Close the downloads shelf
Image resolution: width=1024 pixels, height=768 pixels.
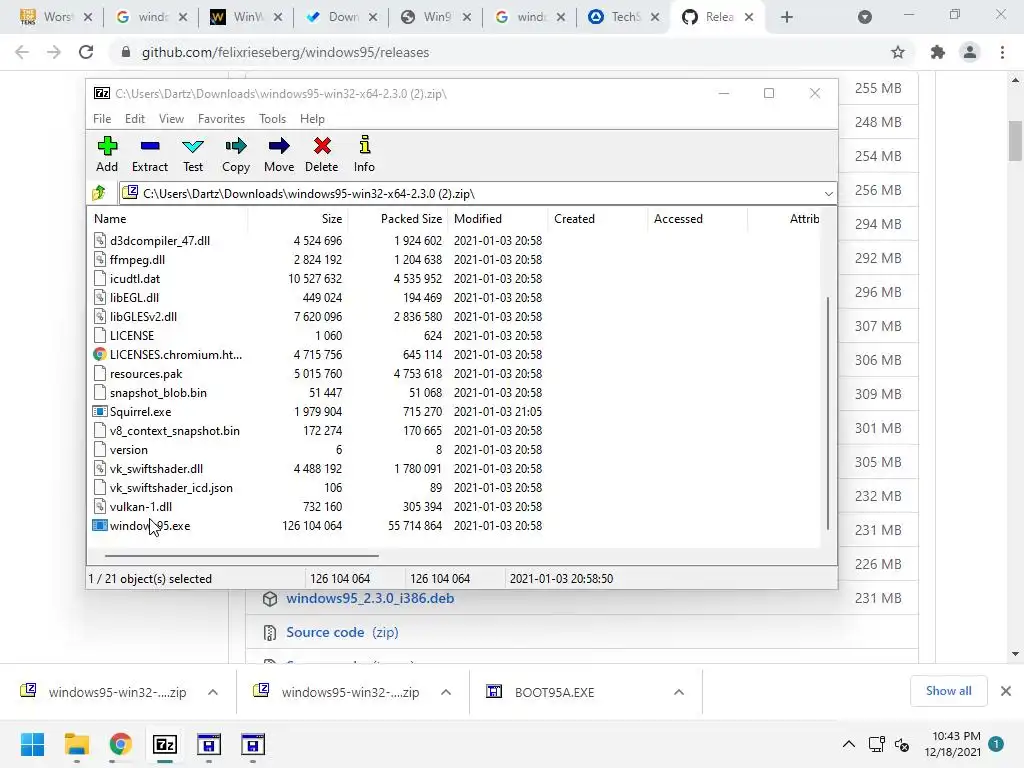[1006, 691]
